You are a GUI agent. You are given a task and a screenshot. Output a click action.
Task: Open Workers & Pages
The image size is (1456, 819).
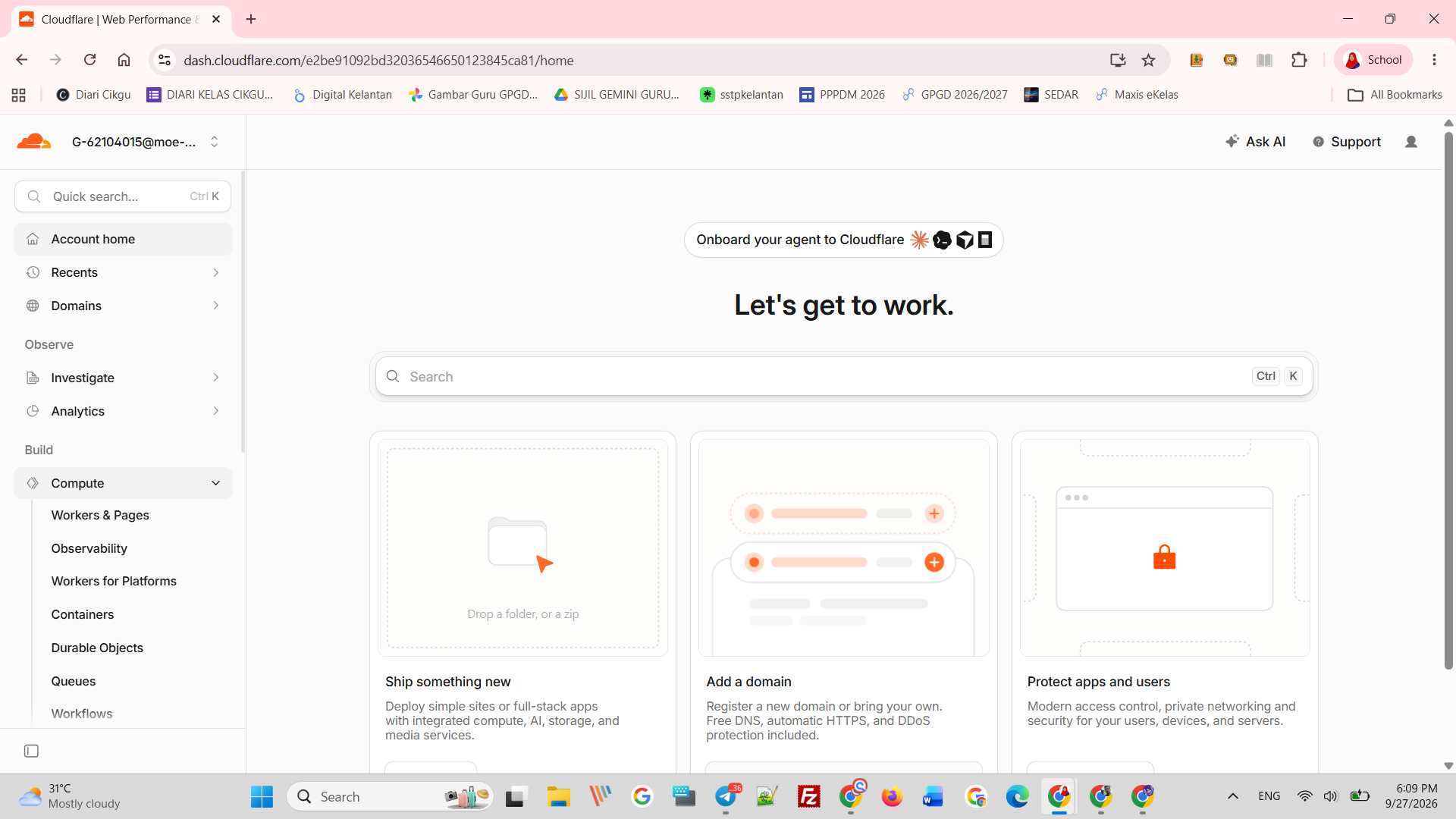coord(100,515)
